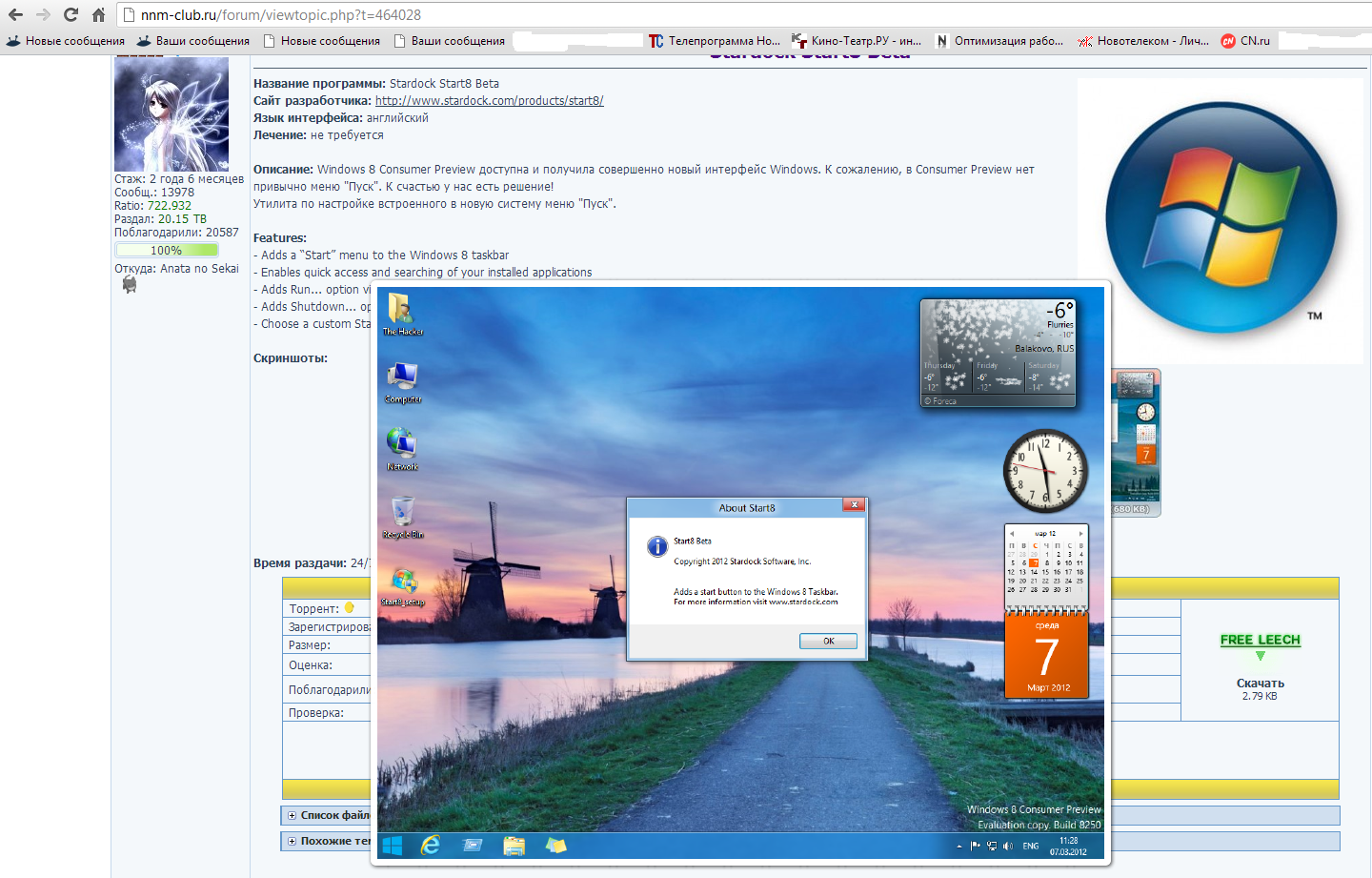Click the yellow icon next to Торрент
This screenshot has width=1372, height=878.
click(x=349, y=608)
